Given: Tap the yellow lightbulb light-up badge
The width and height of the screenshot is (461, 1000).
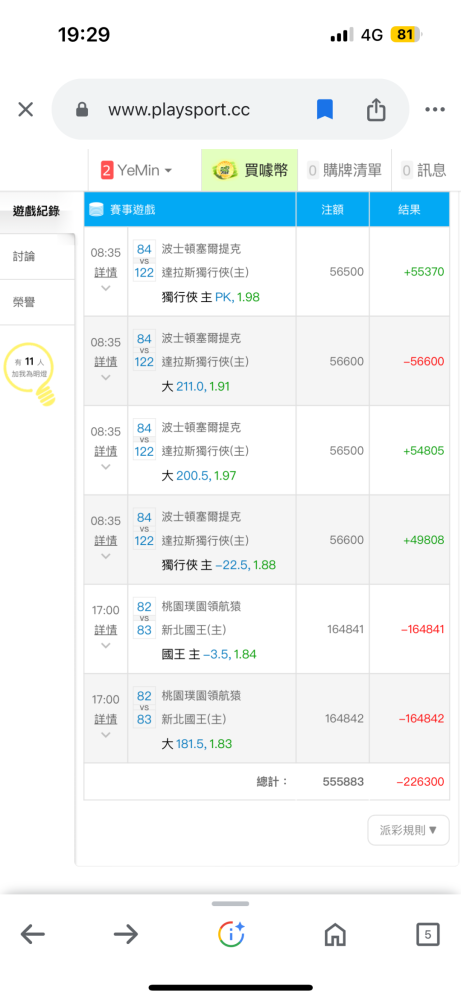Looking at the screenshot, I should click(x=31, y=374).
